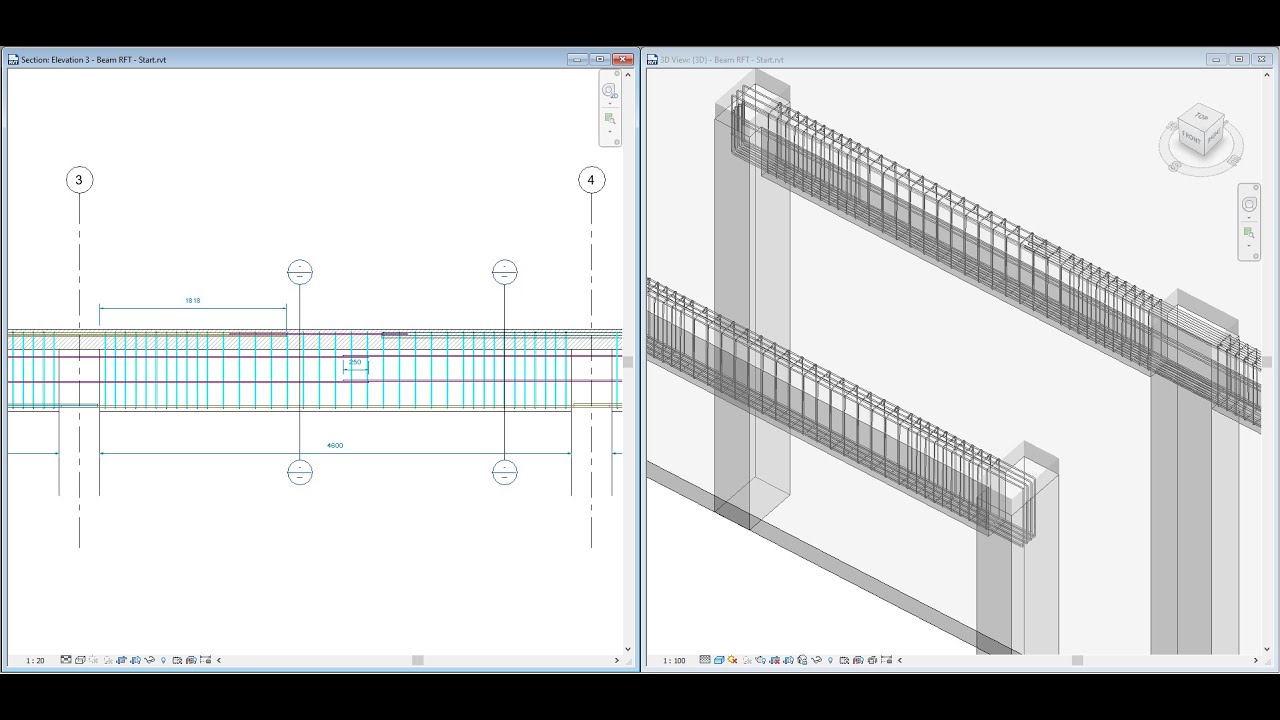The height and width of the screenshot is (720, 1280).
Task: Click the TOP face of the ViewCube
Action: [1201, 117]
